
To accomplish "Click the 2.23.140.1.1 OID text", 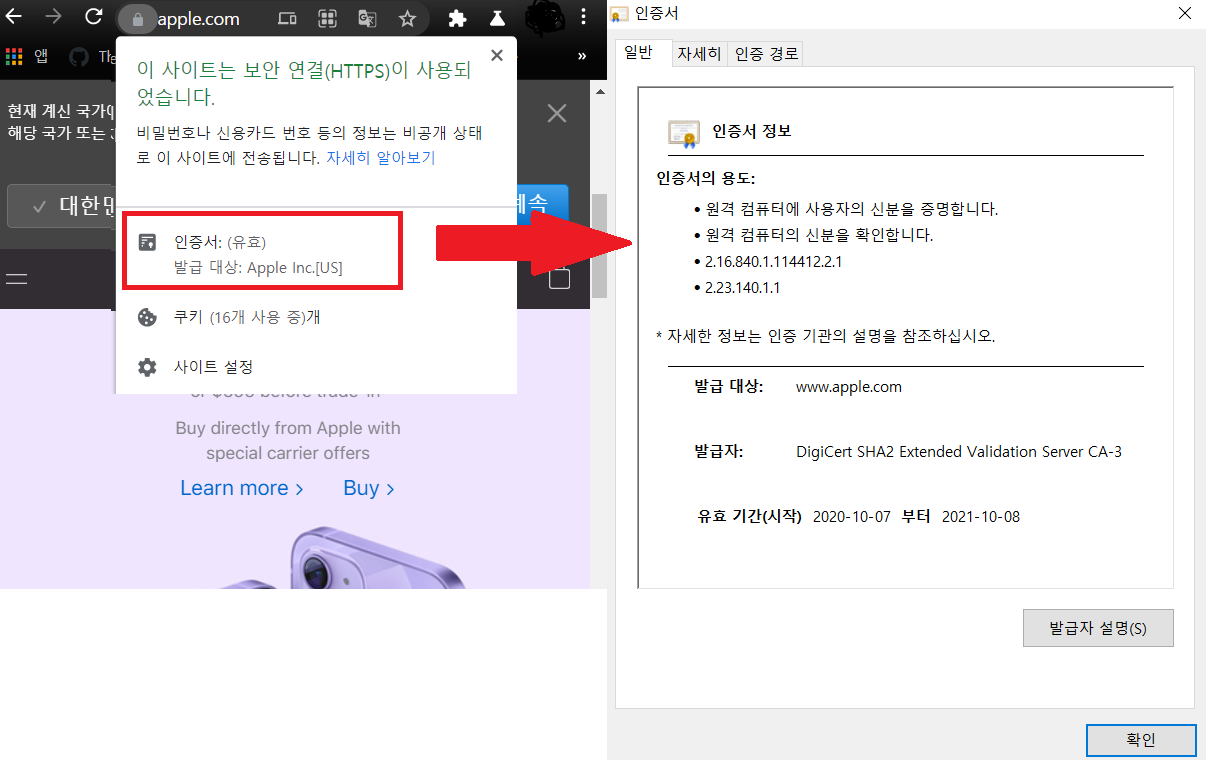I will pos(742,287).
